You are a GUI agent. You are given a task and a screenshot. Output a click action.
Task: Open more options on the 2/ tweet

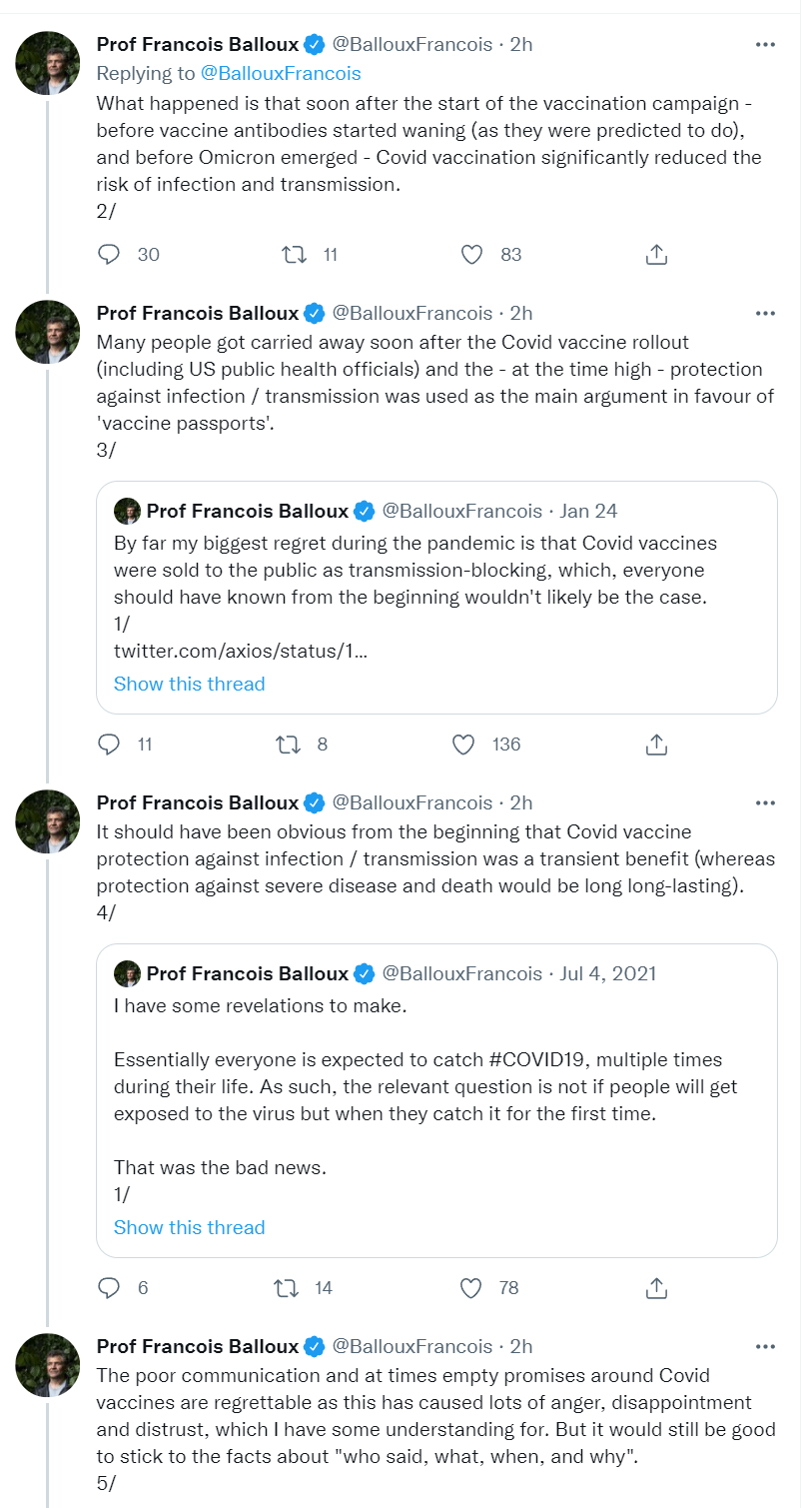coord(765,44)
